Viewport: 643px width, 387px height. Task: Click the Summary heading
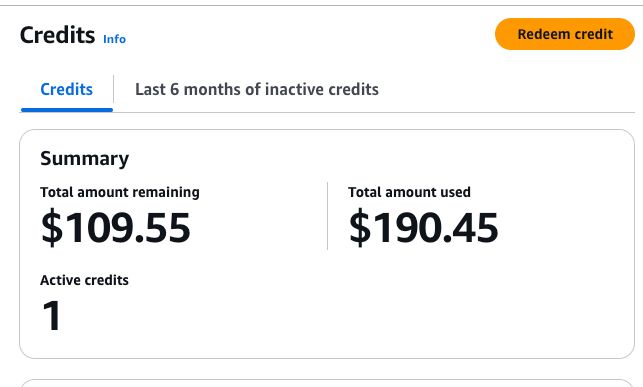point(84,158)
